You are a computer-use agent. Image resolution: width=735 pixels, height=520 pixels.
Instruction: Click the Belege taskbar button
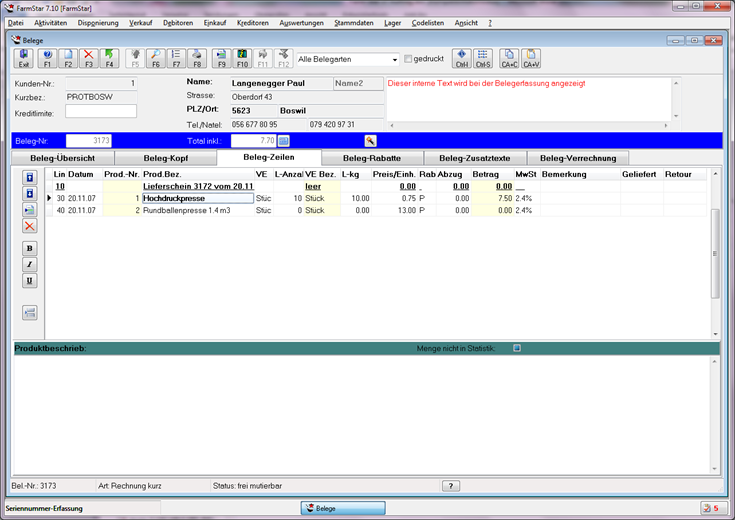[343, 508]
